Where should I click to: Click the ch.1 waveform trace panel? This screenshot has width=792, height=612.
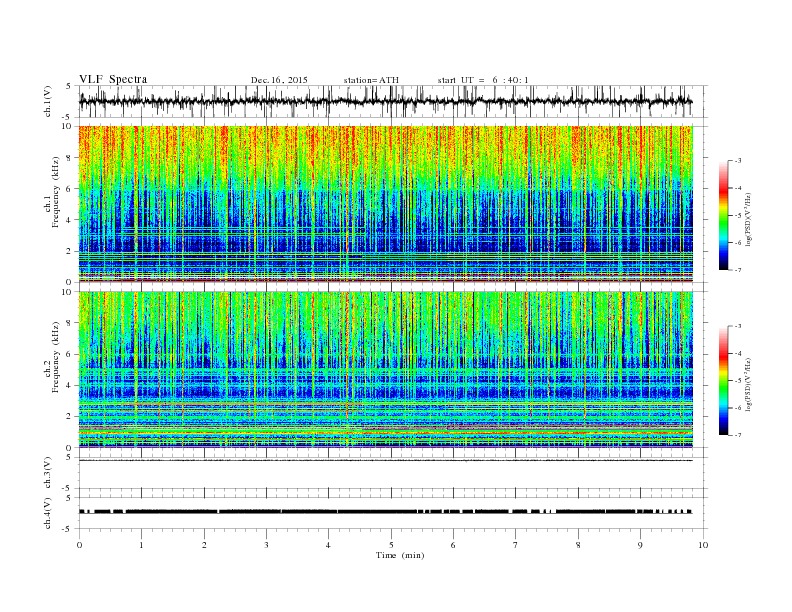click(393, 101)
